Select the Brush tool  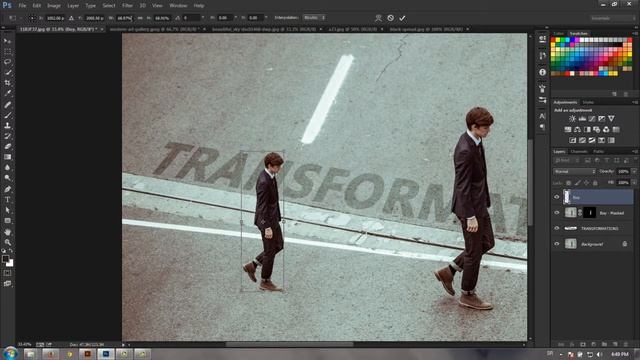tap(7, 115)
